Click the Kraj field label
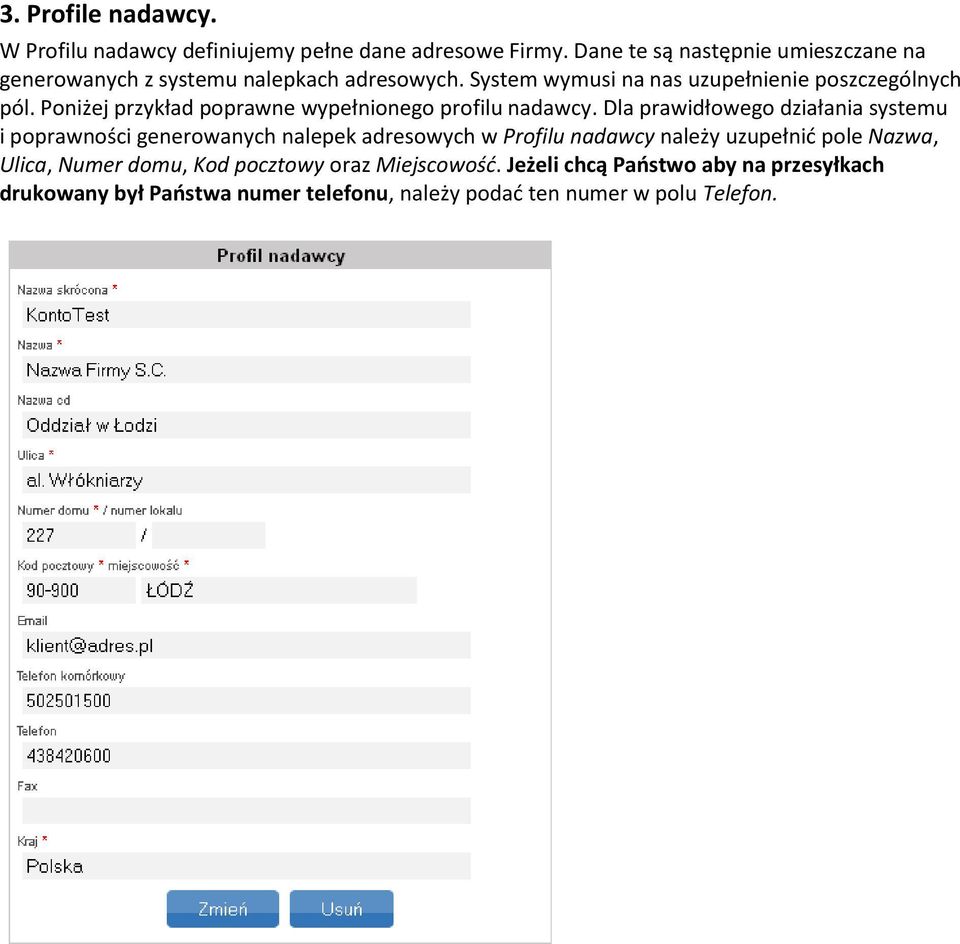This screenshot has width=960, height=944. pos(27,841)
